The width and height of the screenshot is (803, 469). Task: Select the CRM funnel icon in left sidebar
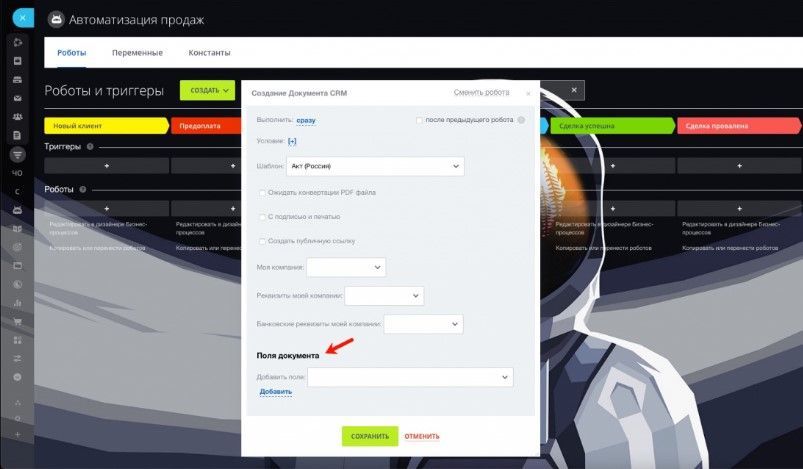[x=17, y=154]
